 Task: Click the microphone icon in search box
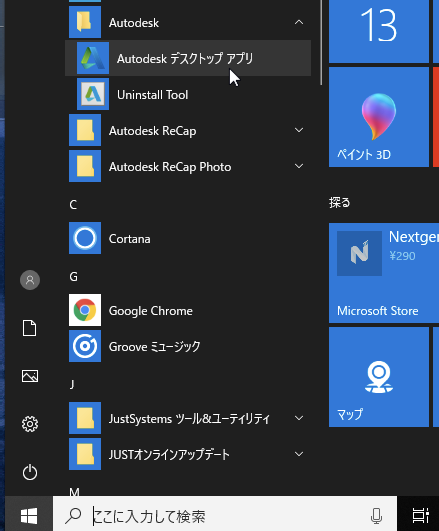[376, 516]
